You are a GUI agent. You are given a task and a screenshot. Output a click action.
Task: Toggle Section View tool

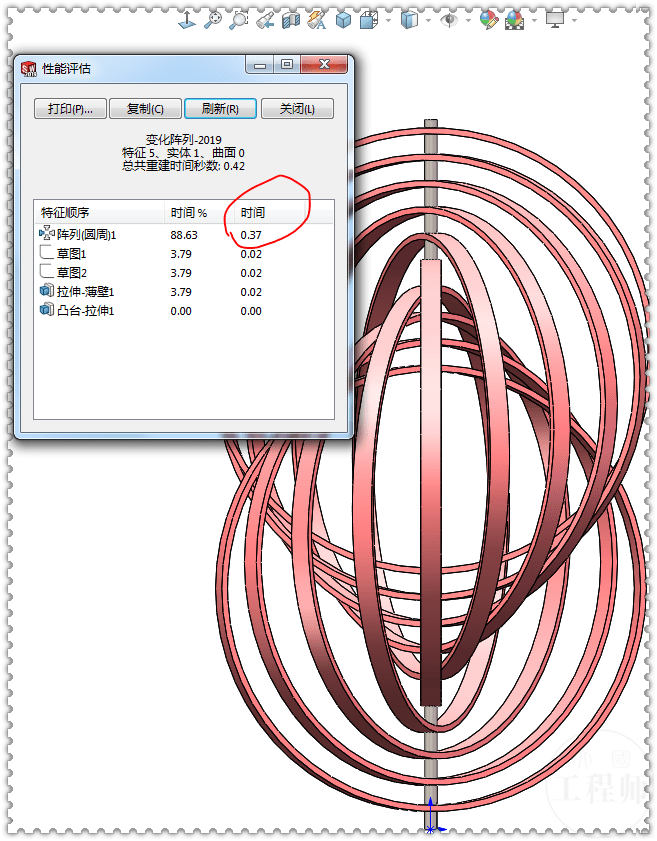[x=291, y=20]
